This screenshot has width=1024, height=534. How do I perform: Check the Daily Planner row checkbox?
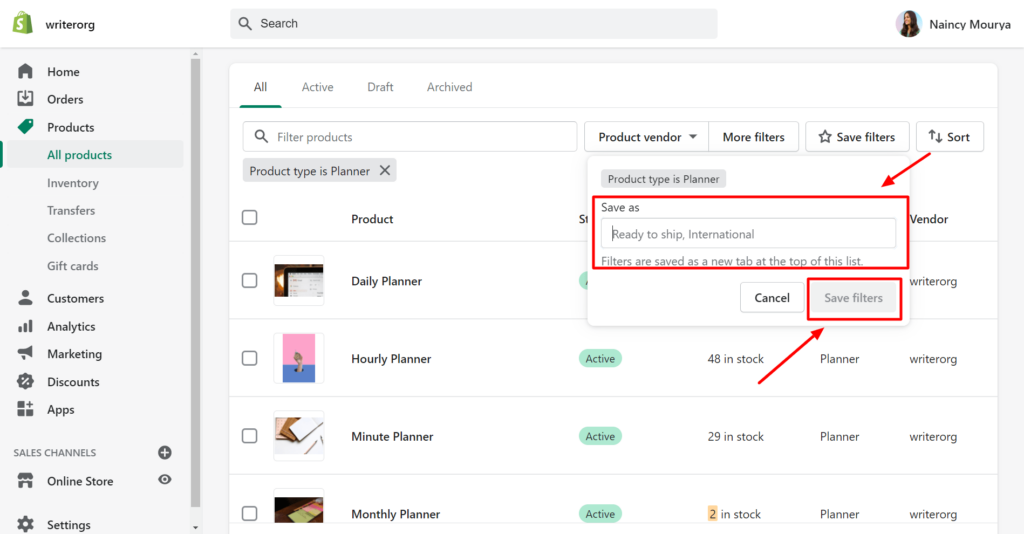[x=249, y=281]
